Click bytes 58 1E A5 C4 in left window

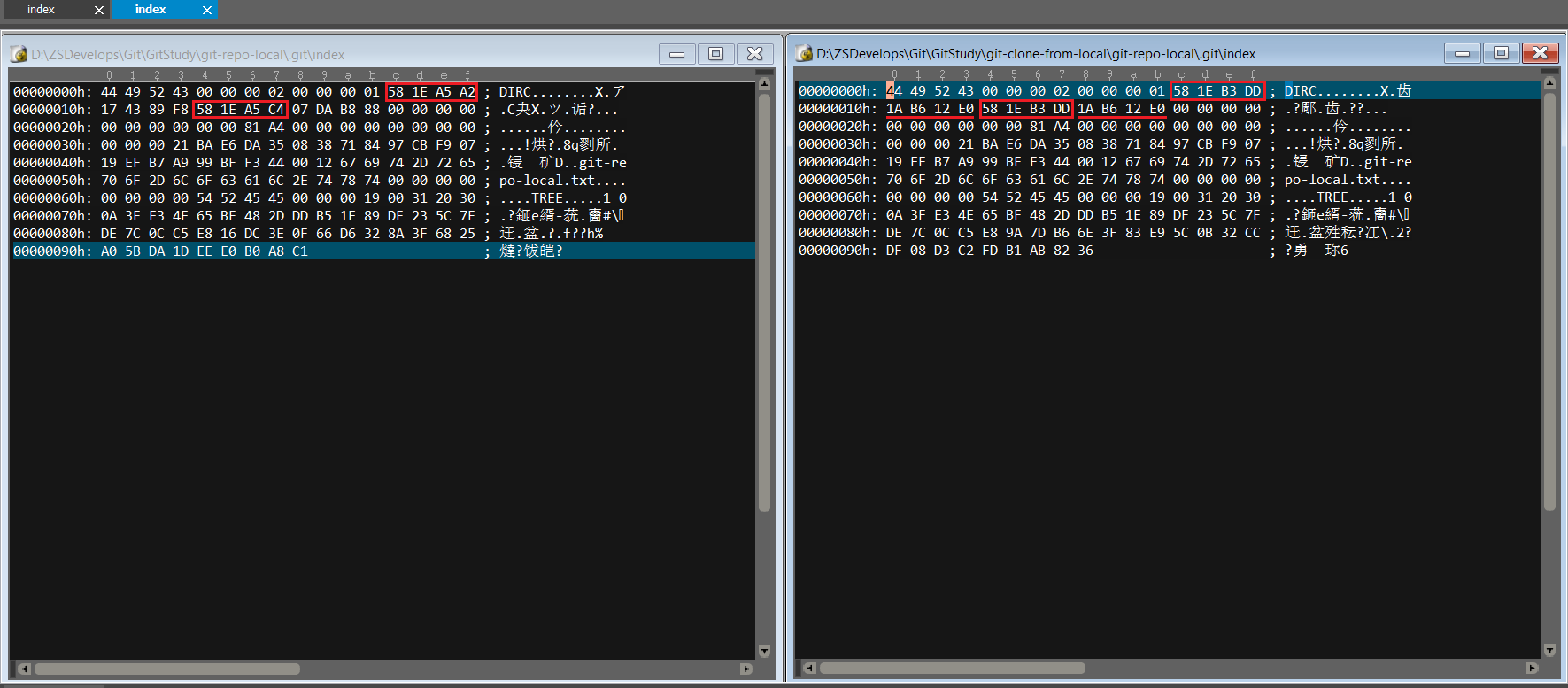point(241,110)
